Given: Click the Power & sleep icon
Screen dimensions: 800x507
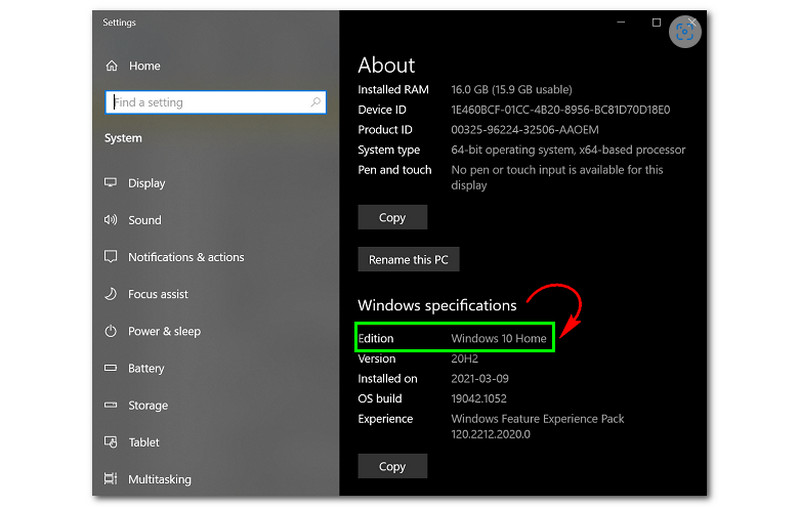Looking at the screenshot, I should (x=111, y=331).
